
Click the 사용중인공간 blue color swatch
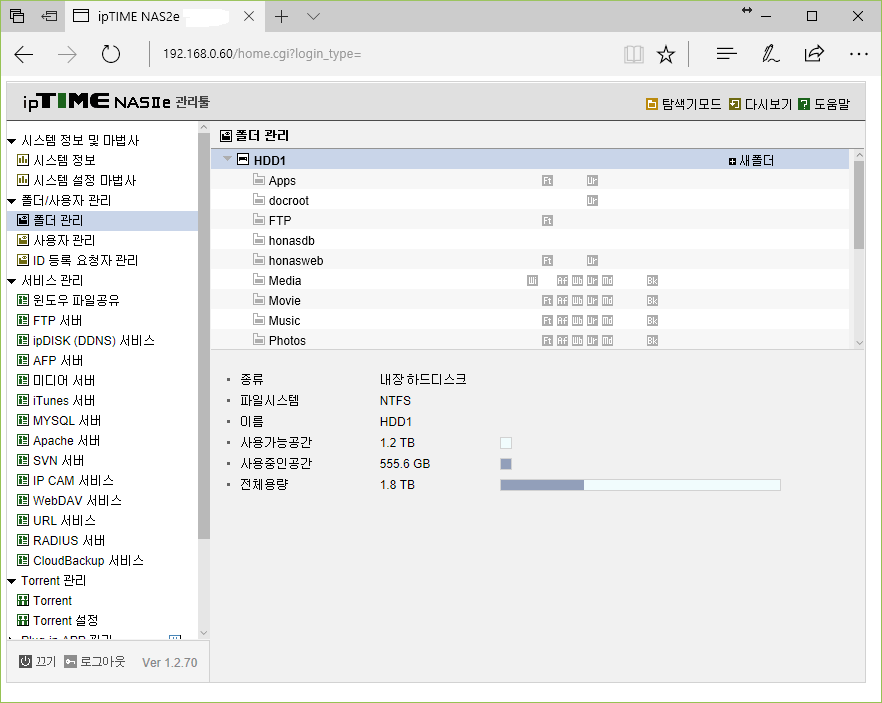pos(506,464)
